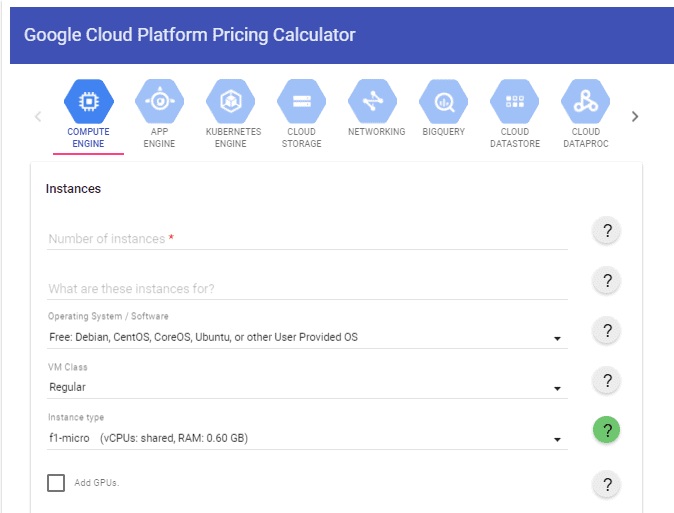674x513 pixels.
Task: Open the Networking product icon
Action: point(373,101)
